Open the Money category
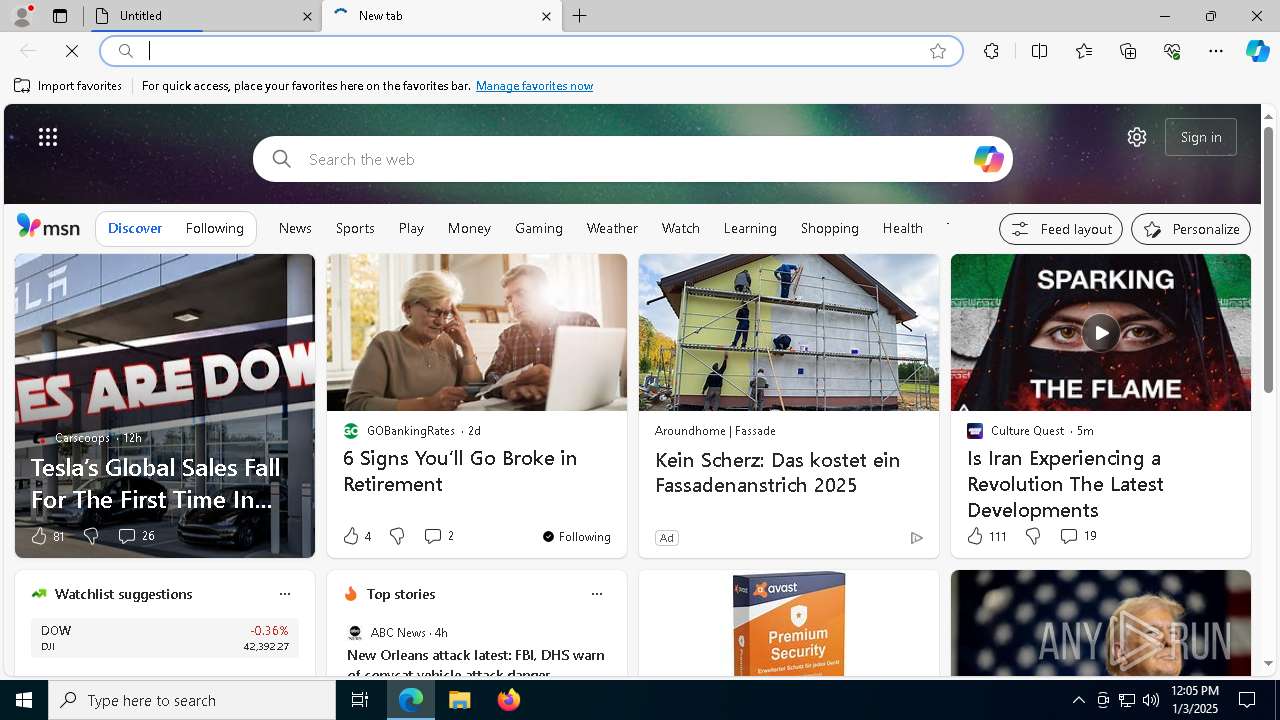1280x720 pixels. [469, 228]
